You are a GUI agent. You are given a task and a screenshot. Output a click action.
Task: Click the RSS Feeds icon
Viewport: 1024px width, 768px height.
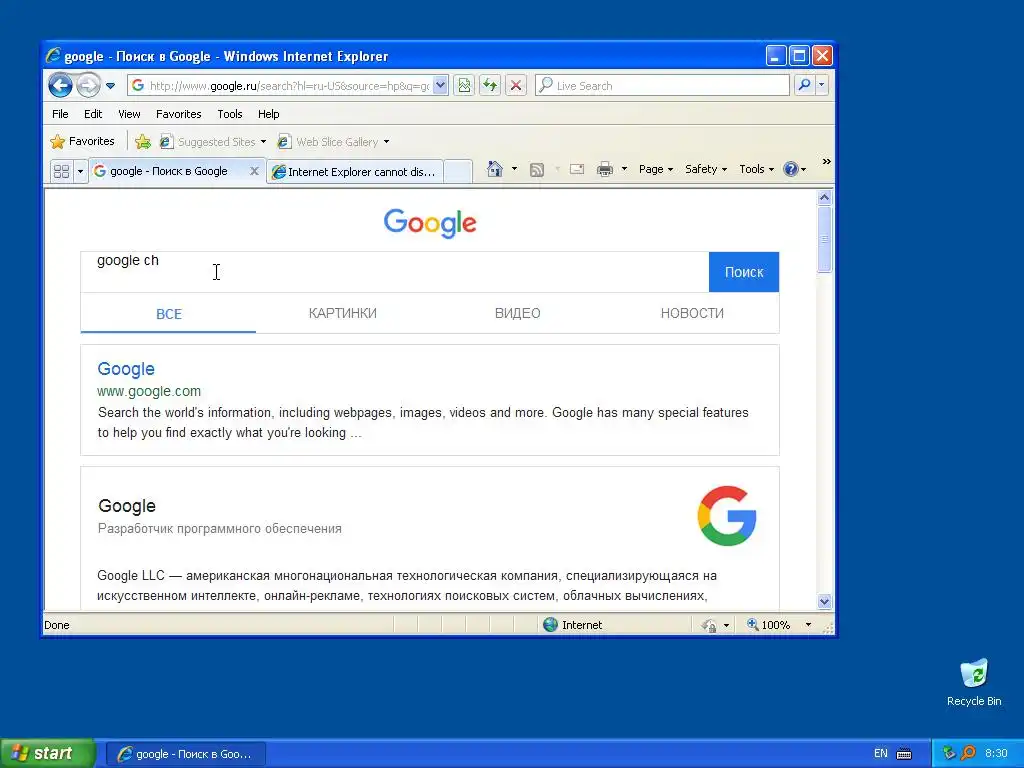point(537,170)
